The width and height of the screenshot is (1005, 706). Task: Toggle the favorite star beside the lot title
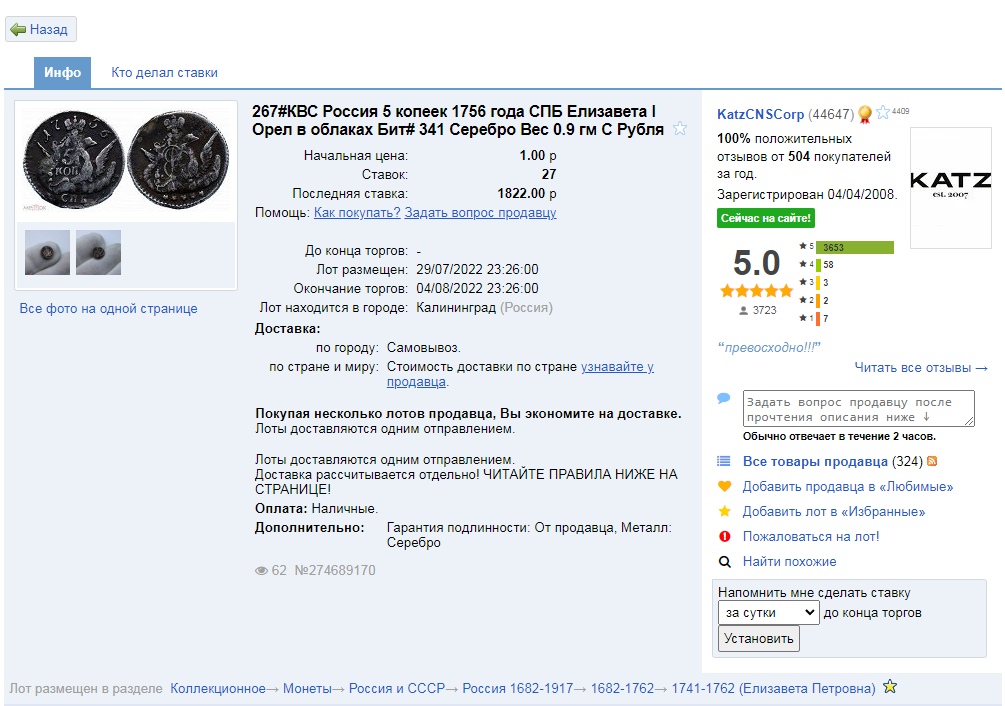[680, 128]
